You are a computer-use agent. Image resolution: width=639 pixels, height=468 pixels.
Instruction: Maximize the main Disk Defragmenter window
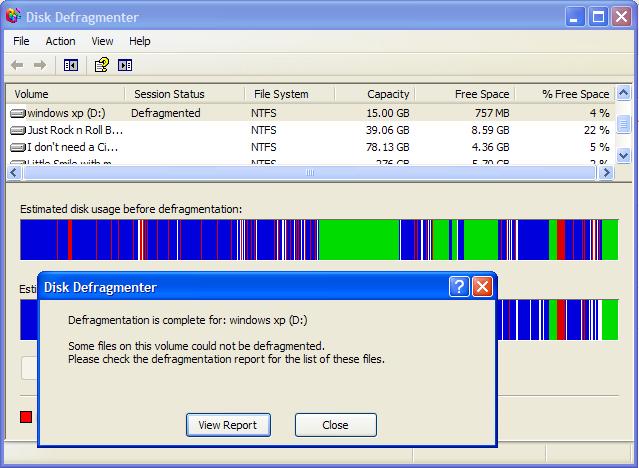coord(598,17)
